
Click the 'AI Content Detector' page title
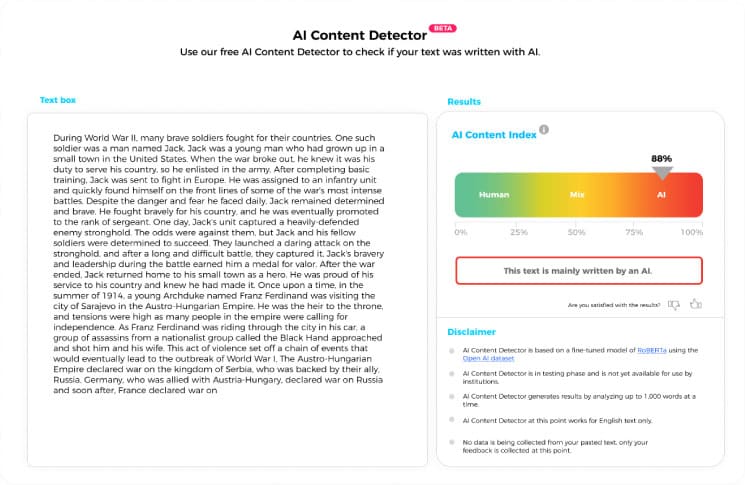360,35
